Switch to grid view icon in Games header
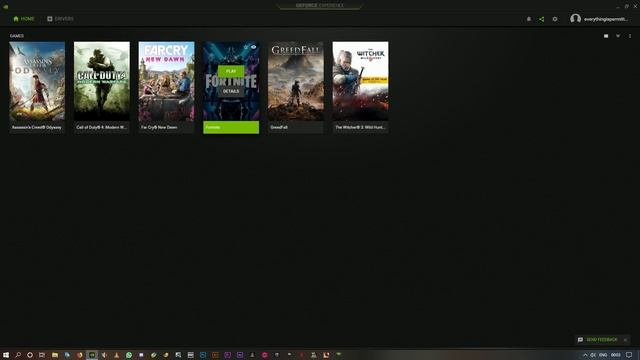 (x=606, y=36)
